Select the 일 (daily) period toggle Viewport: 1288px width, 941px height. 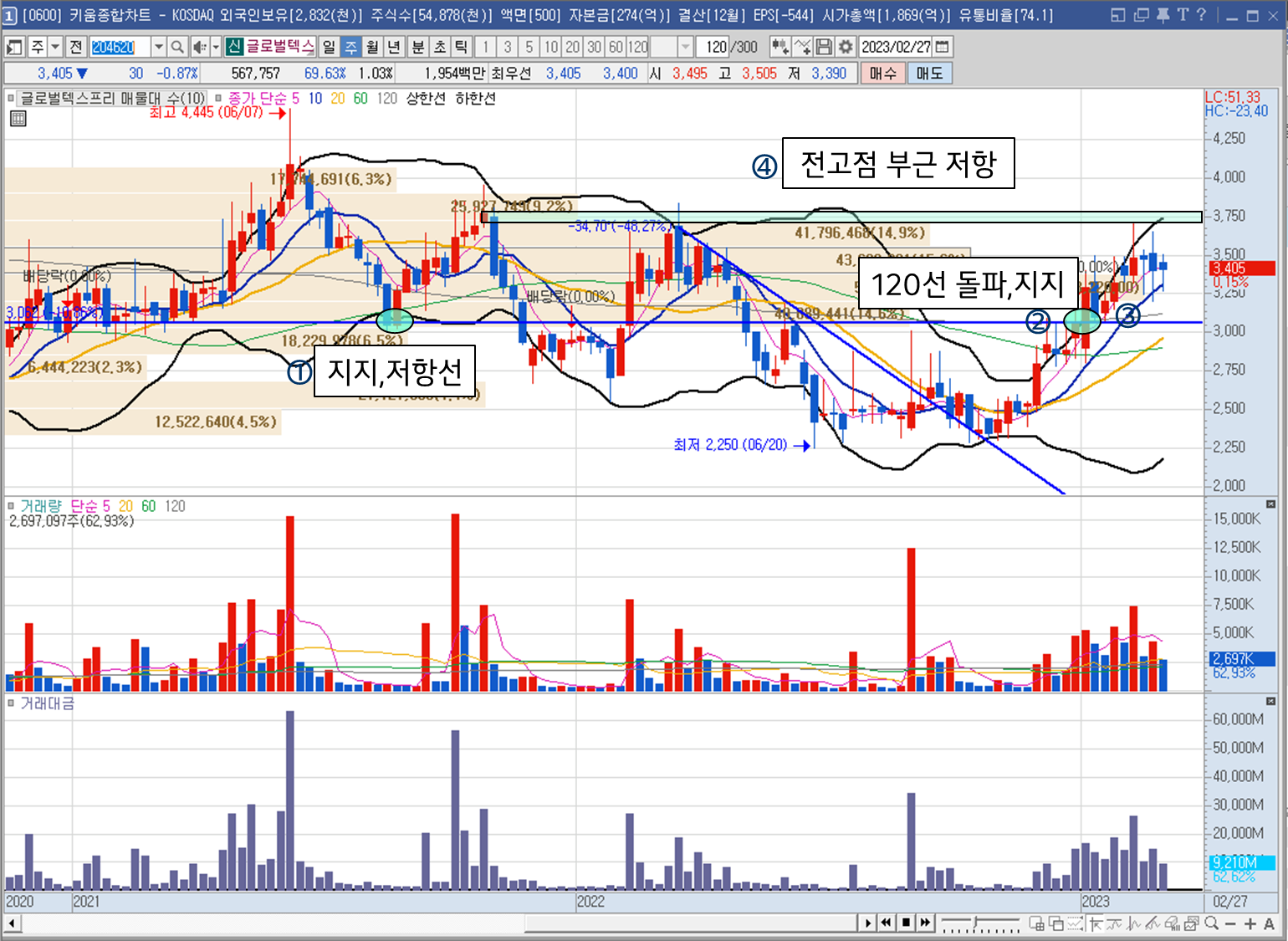(x=329, y=47)
